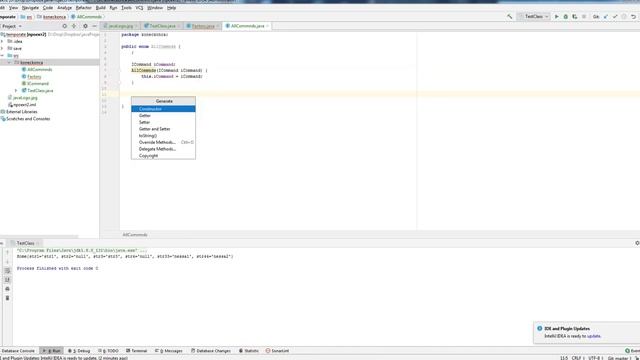The image size is (640, 360).
Task: Click the Stop process square icon
Action: (584, 17)
